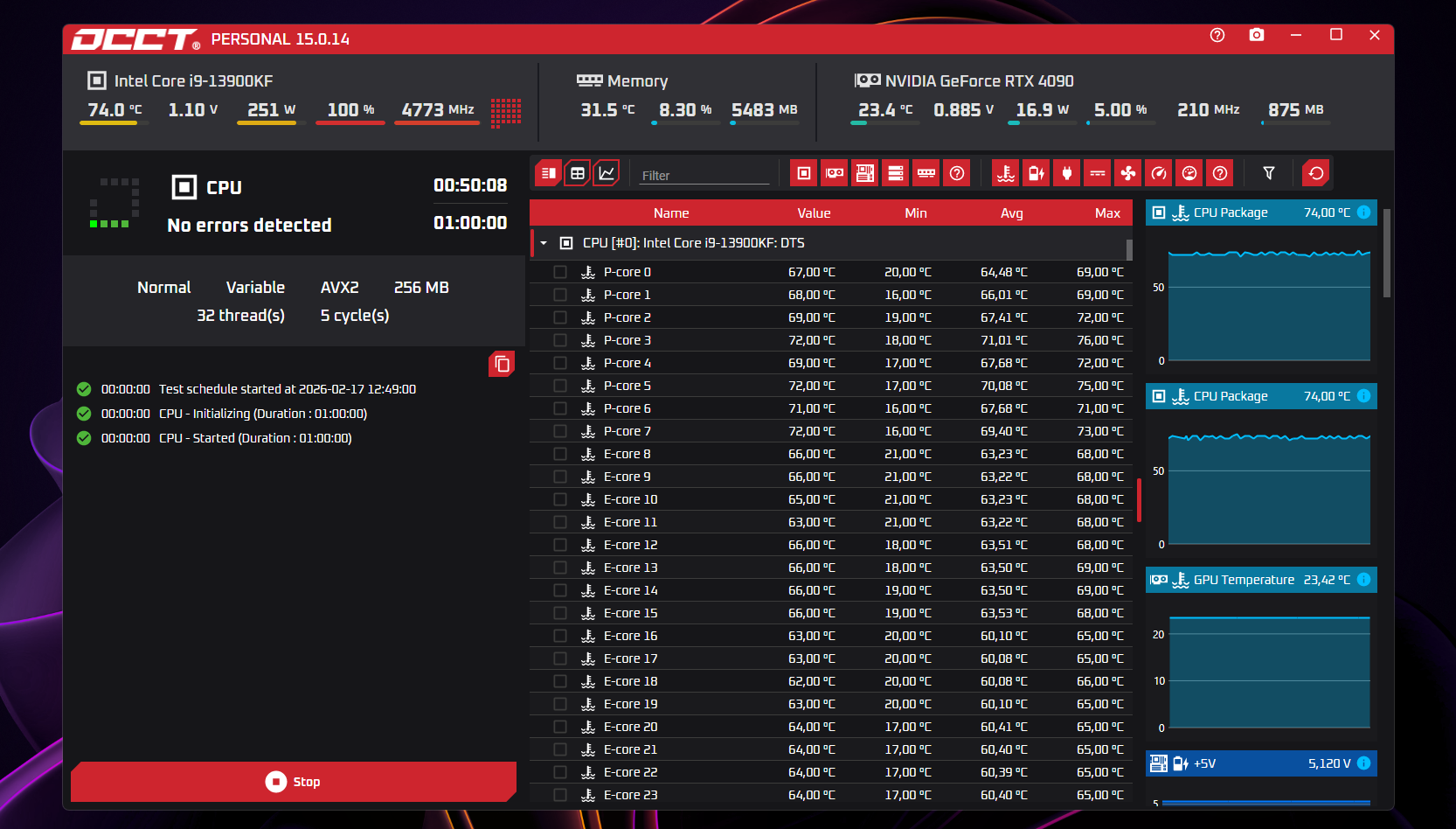
Task: Toggle the speedometer frequency filter icon
Action: 1159,173
